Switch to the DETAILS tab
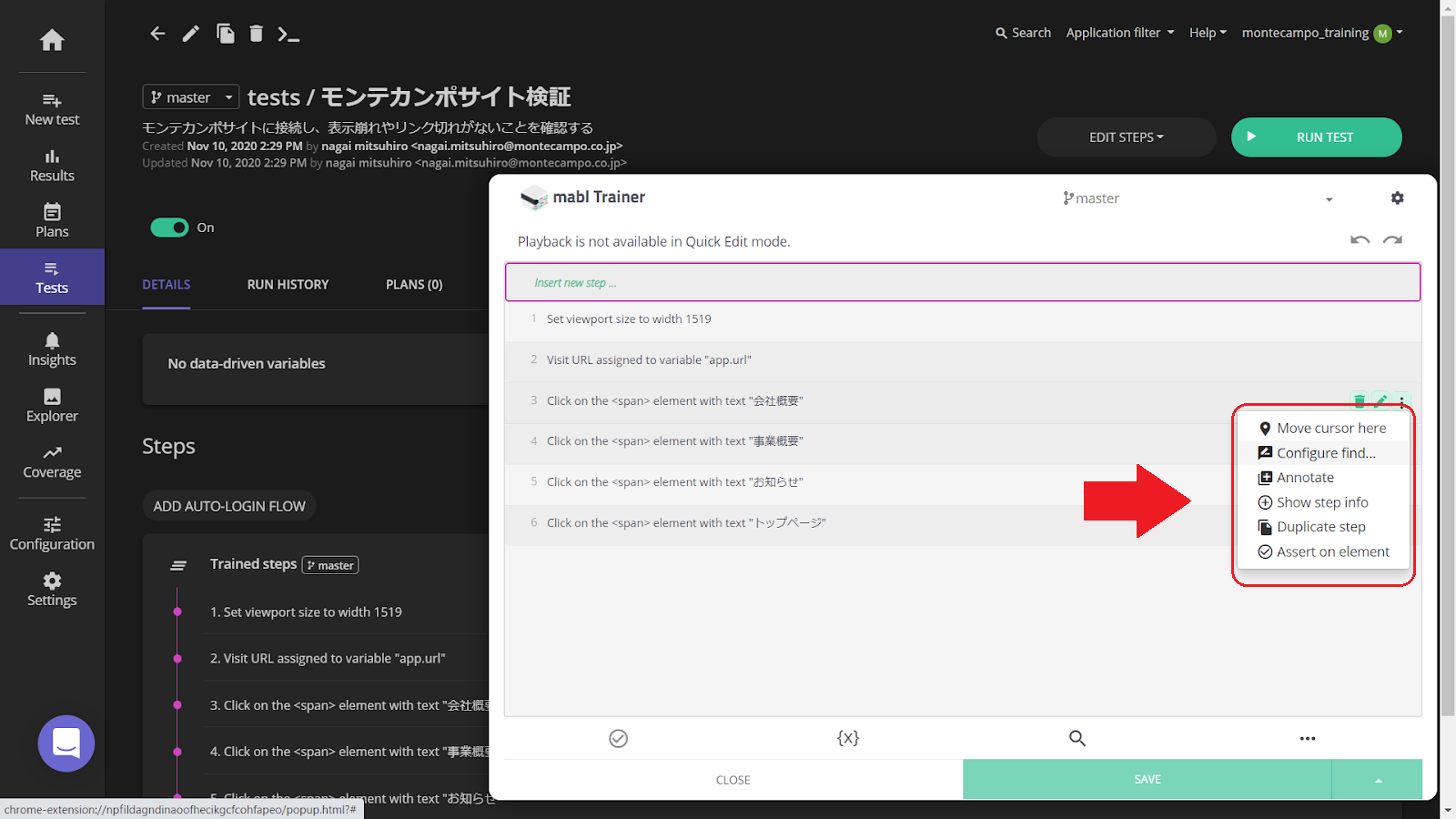Viewport: 1456px width, 819px height. 167,285
